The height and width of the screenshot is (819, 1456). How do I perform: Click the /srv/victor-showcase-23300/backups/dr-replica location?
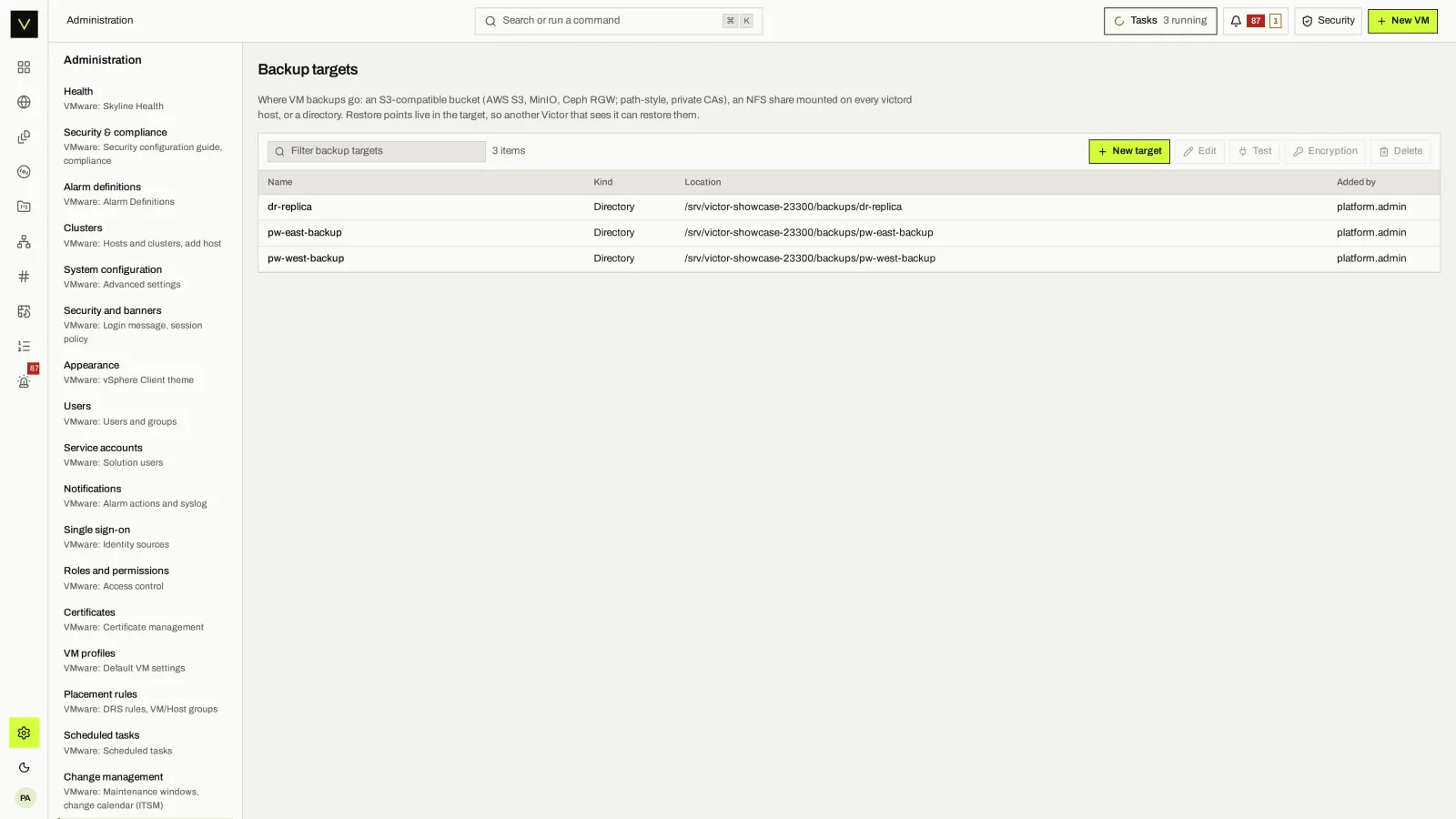pos(793,207)
